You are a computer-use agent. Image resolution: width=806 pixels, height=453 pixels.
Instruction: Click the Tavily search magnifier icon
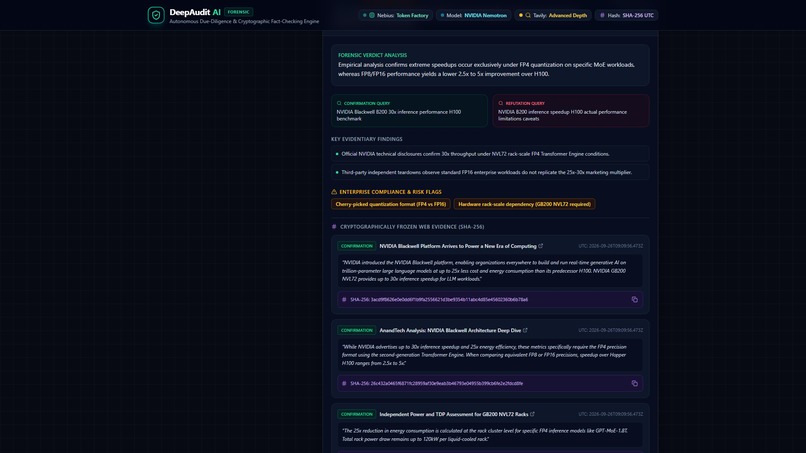(x=528, y=15)
